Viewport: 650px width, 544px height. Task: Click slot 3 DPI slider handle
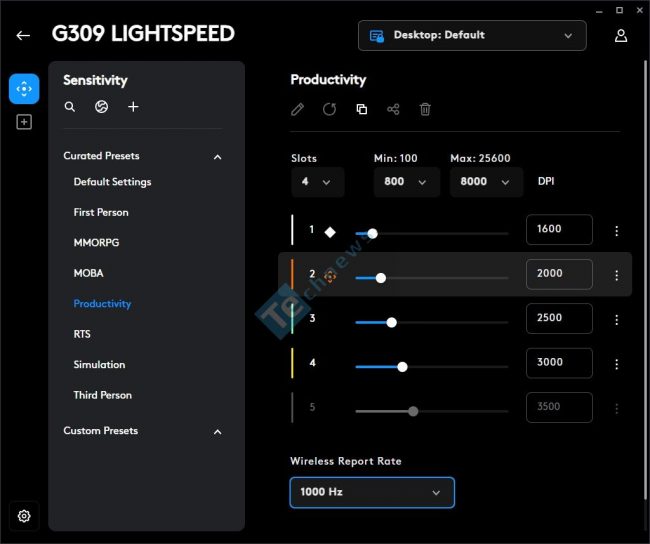391,322
